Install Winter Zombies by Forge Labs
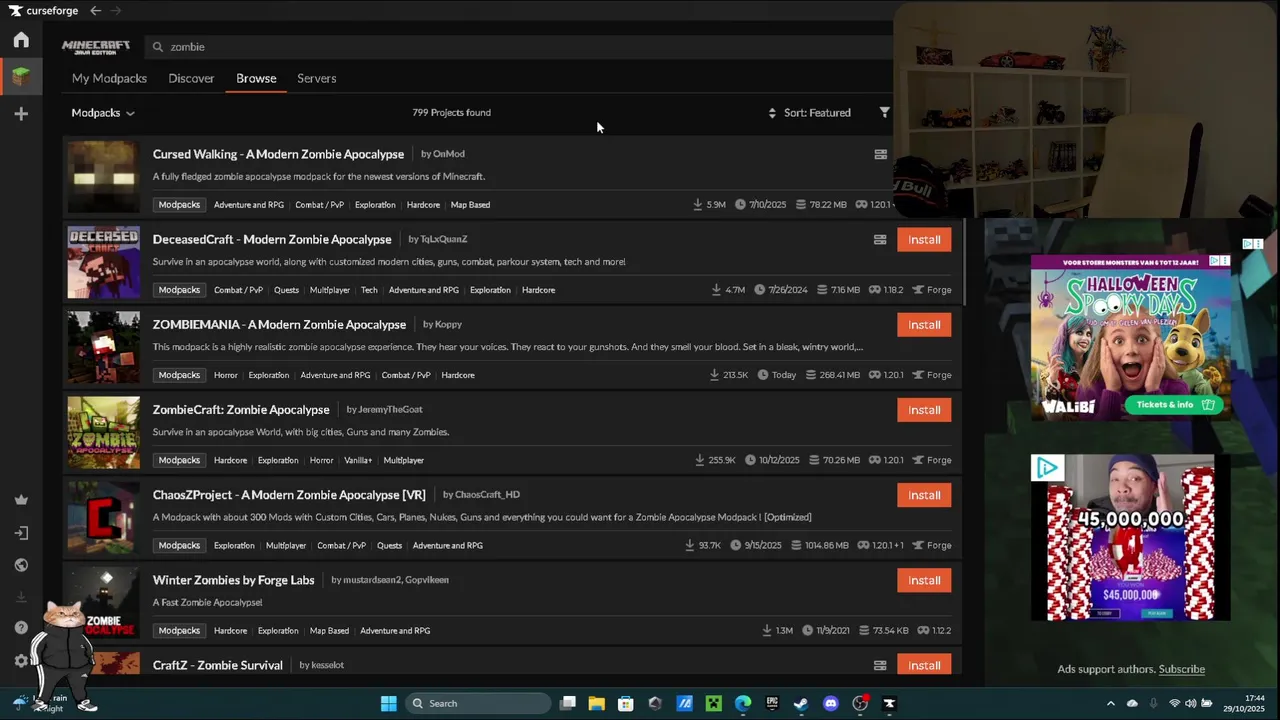1280x720 pixels. point(924,580)
